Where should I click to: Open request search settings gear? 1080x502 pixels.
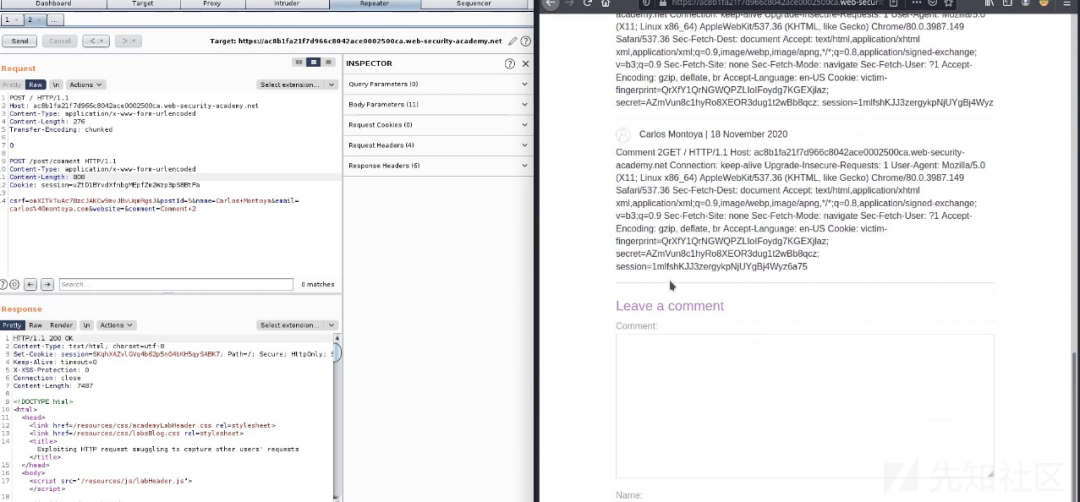tap(14, 284)
